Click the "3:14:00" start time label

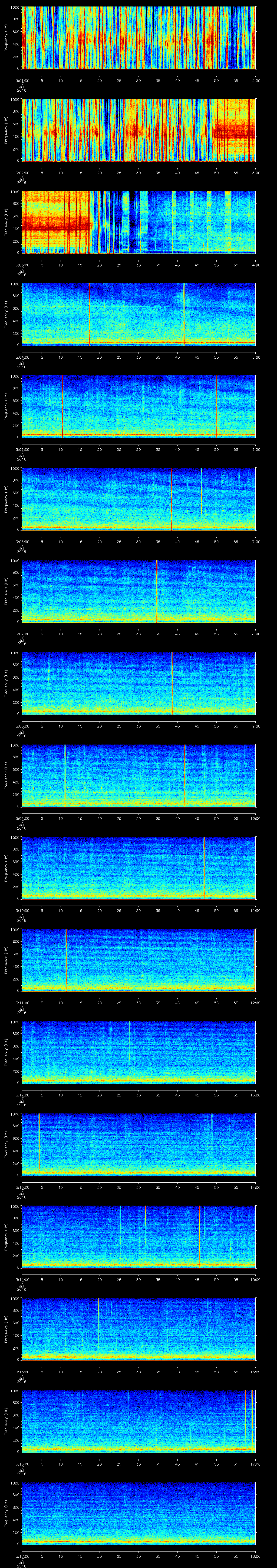point(22,1279)
